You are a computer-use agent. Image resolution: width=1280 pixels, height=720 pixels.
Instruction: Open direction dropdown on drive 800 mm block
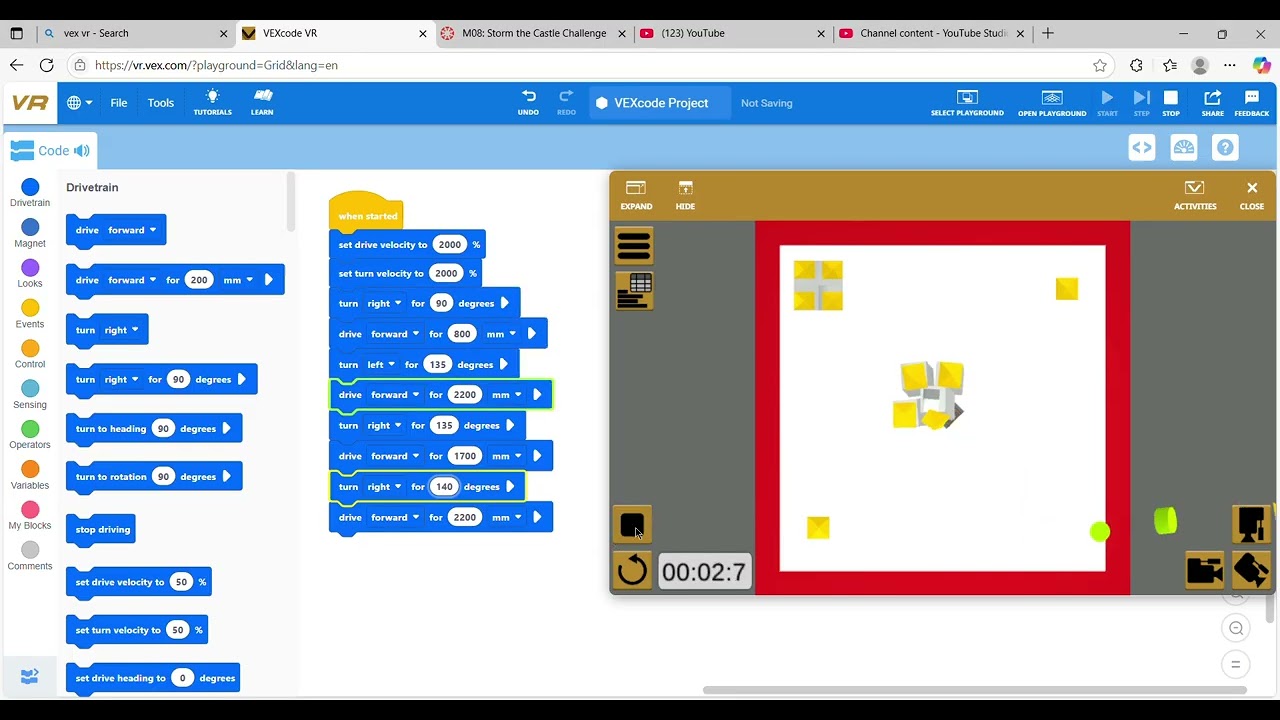pyautogui.click(x=395, y=334)
